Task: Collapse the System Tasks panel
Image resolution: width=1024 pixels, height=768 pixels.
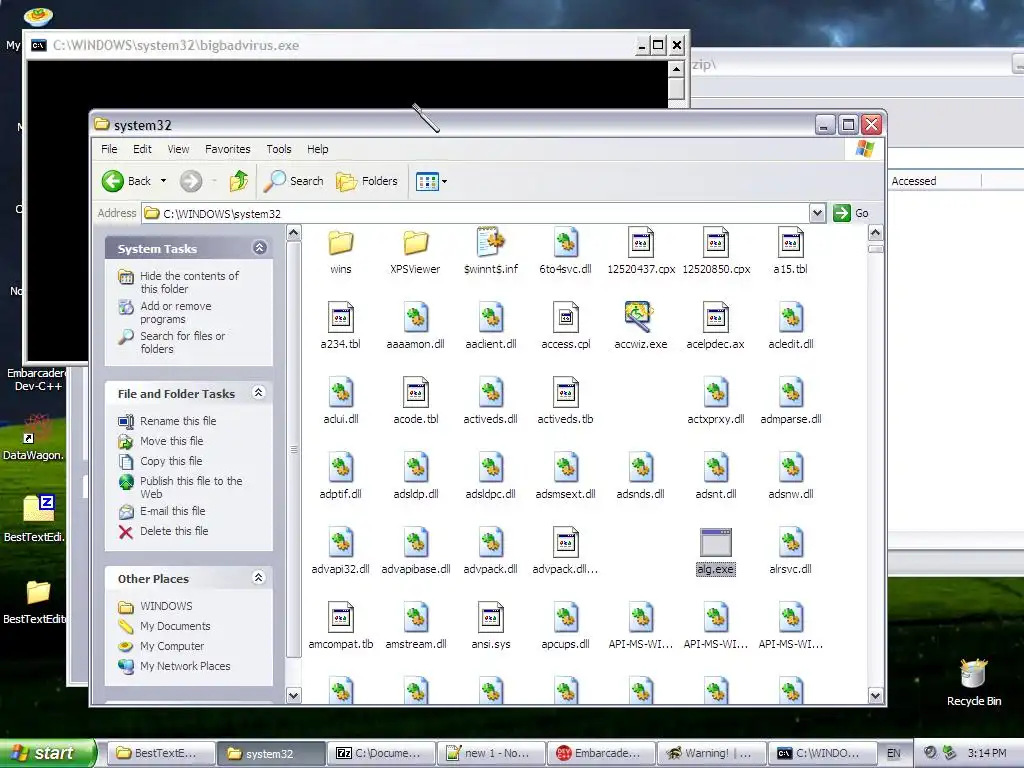Action: [259, 248]
